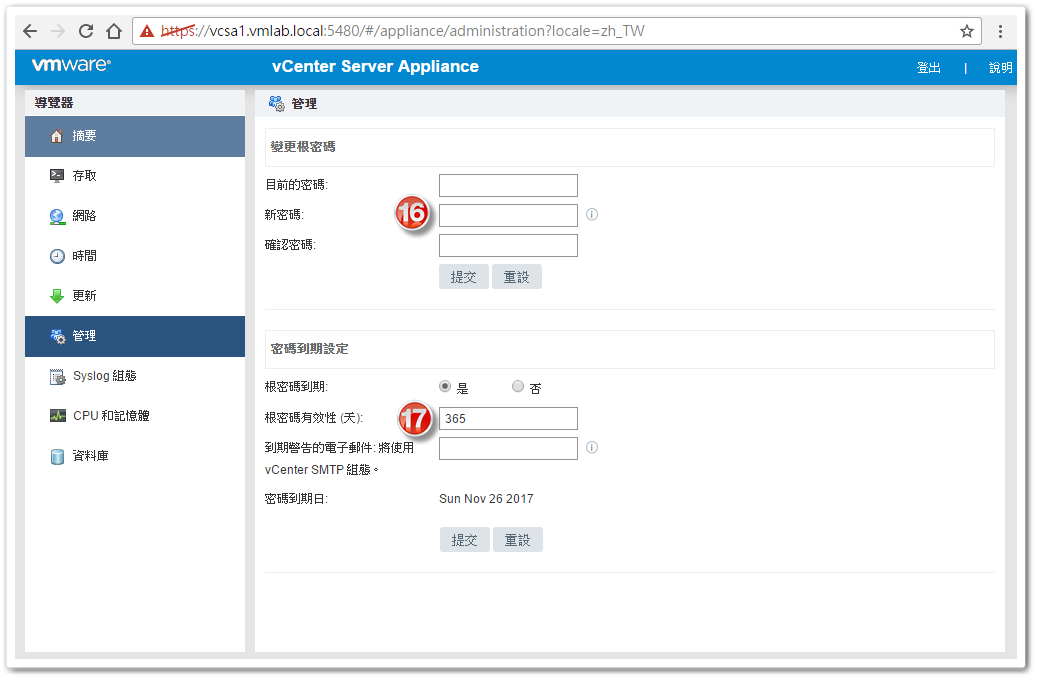Open Syslog 組態 via its sidebar icon
This screenshot has width=1038, height=680.
pos(57,375)
